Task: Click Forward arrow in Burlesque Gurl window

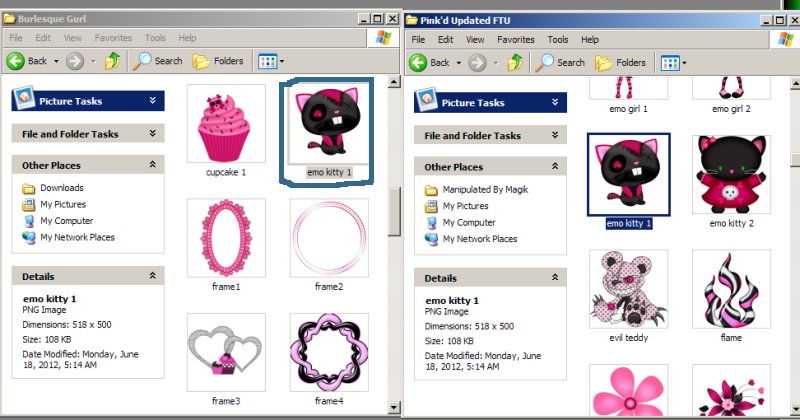Action: (x=75, y=61)
